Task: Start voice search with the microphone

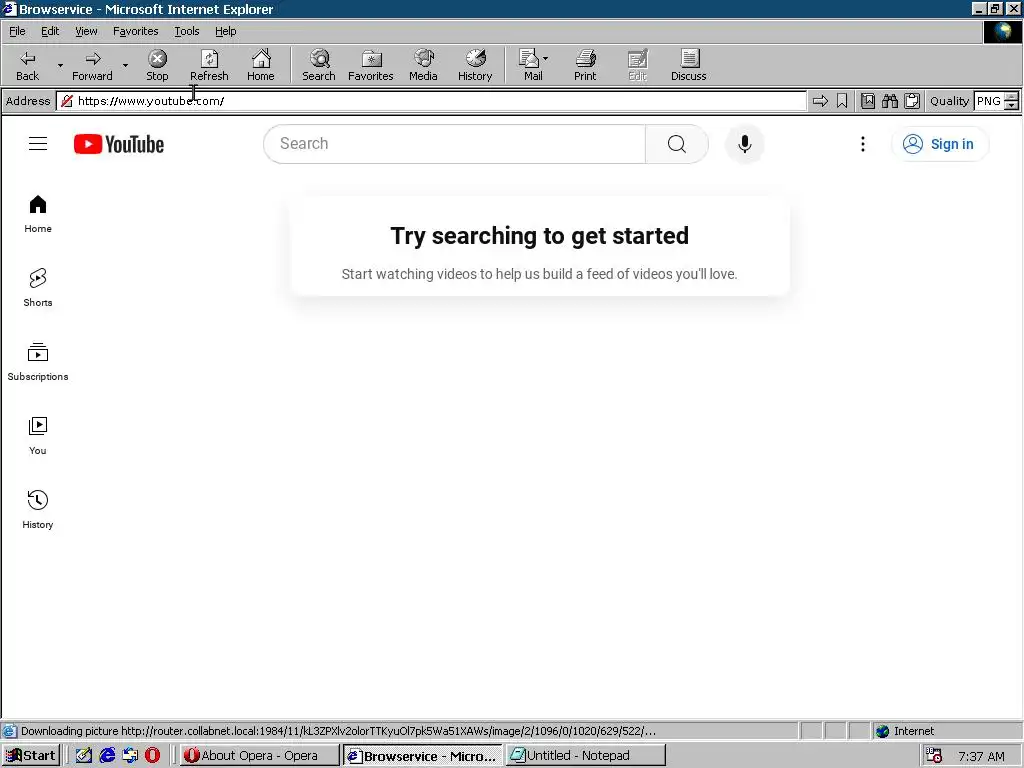Action: [x=744, y=144]
